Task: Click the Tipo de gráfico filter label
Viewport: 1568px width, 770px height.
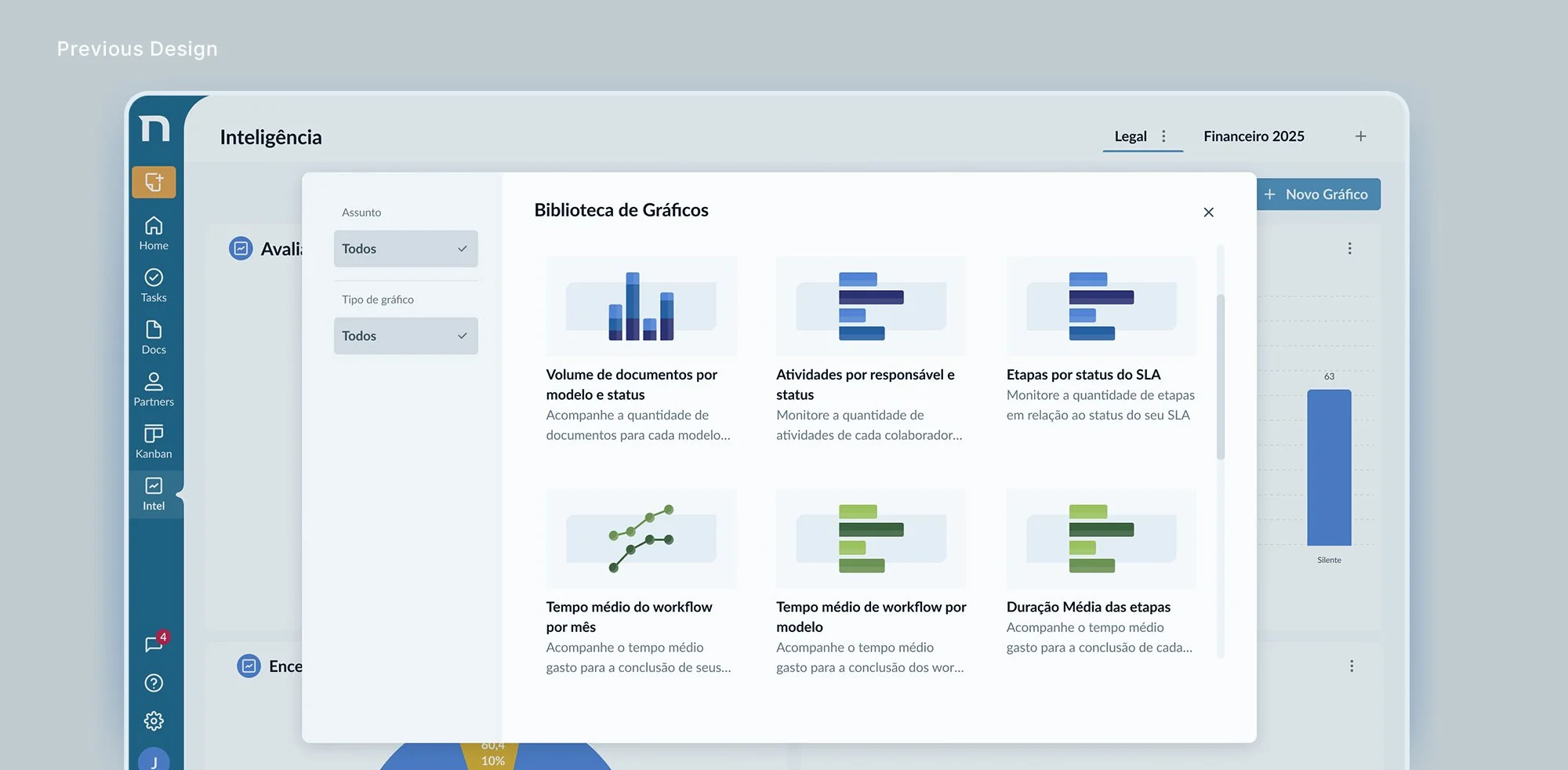Action: click(x=378, y=300)
